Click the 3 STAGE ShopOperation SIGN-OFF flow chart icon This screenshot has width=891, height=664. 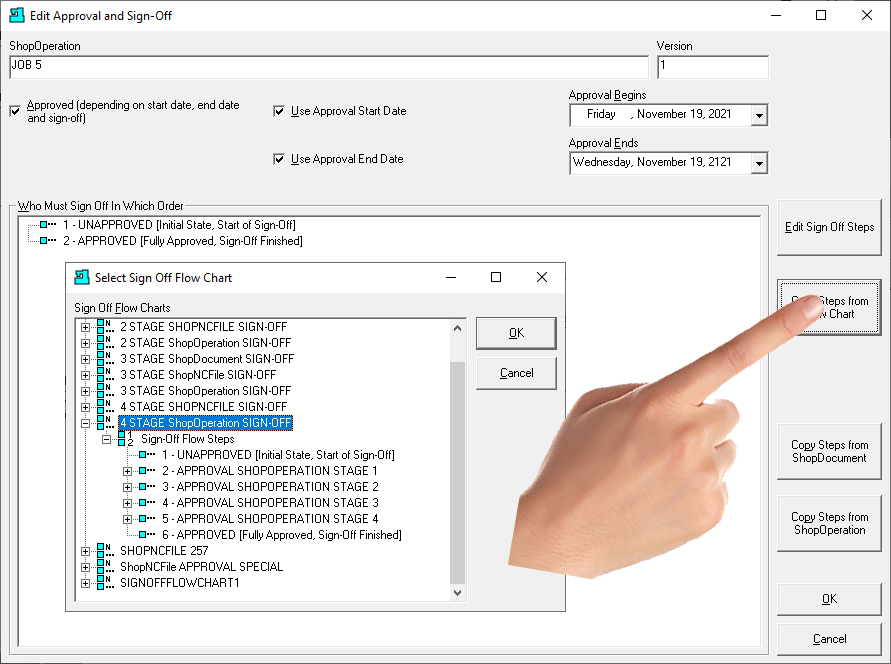[x=104, y=391]
